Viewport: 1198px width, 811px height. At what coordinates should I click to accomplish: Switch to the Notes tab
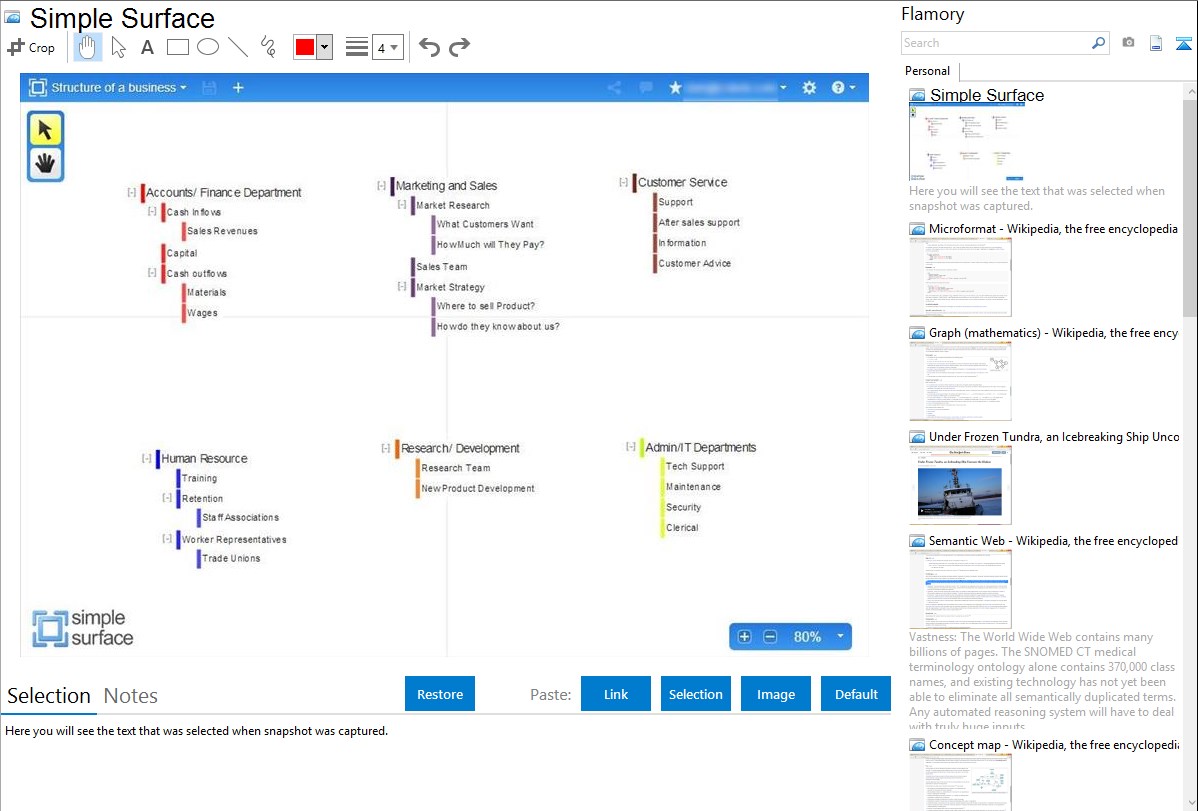[x=131, y=696]
